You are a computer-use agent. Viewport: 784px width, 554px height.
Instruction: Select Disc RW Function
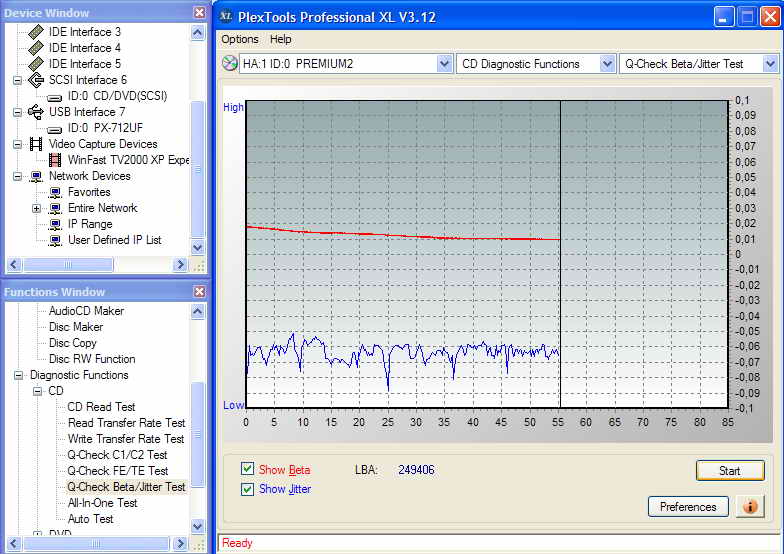92,359
